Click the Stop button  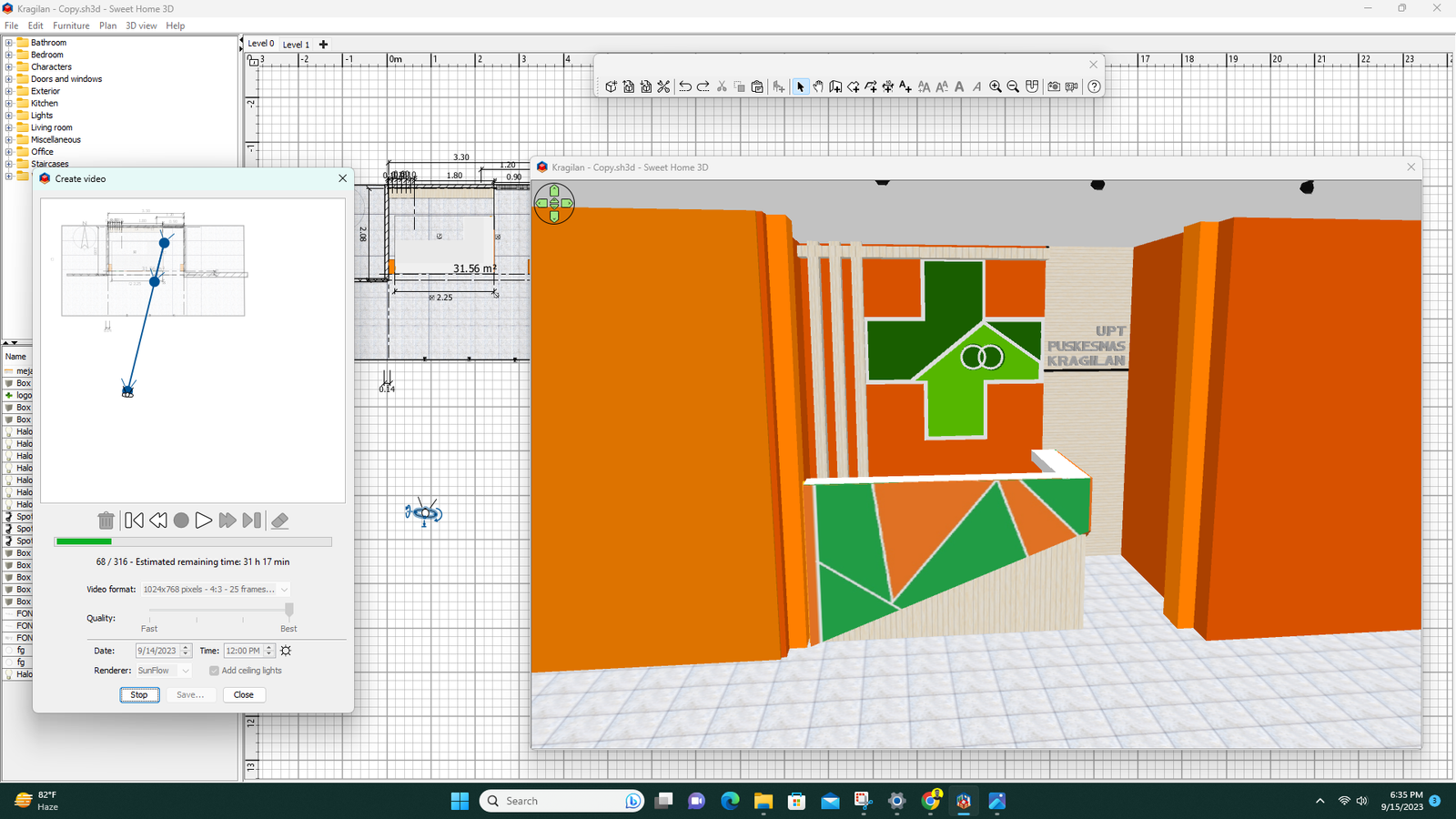click(x=139, y=695)
